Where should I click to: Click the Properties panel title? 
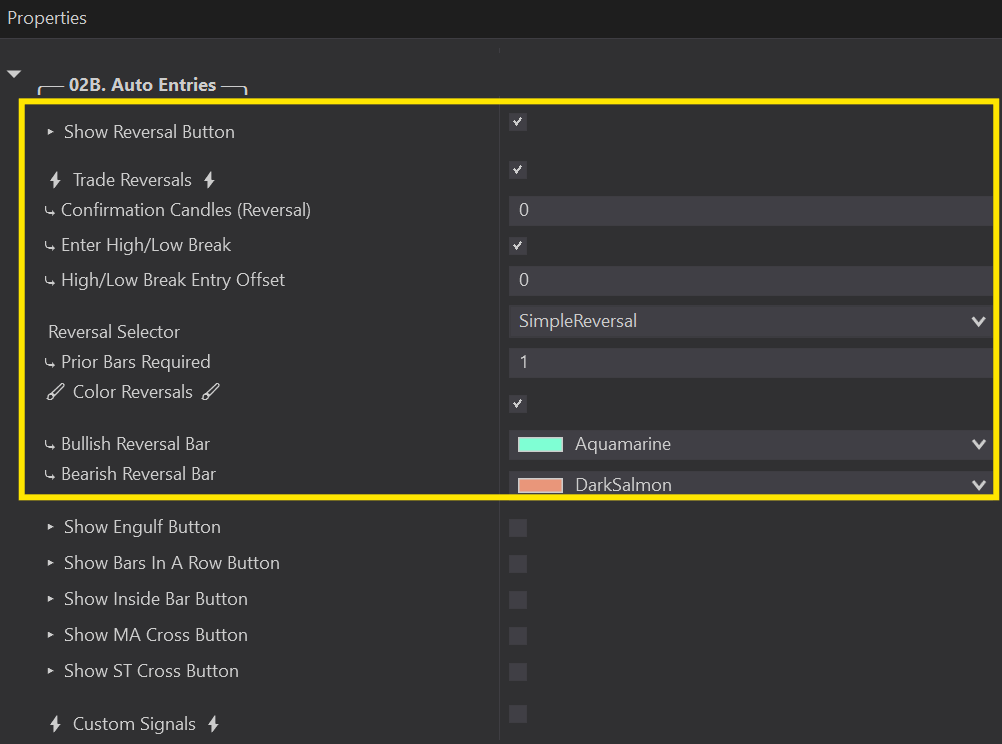(x=47, y=18)
